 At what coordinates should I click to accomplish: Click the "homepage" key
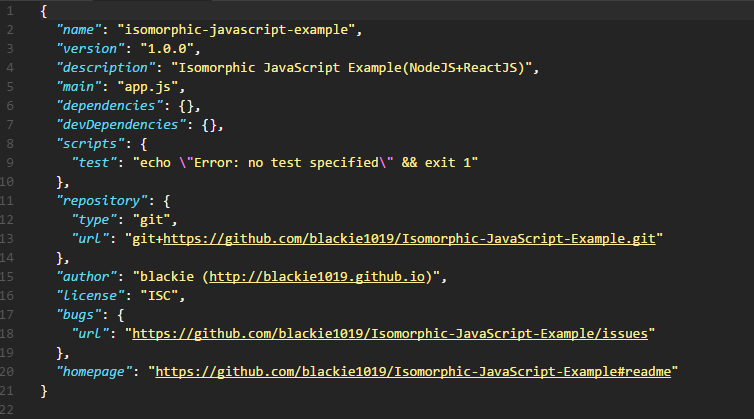97,371
